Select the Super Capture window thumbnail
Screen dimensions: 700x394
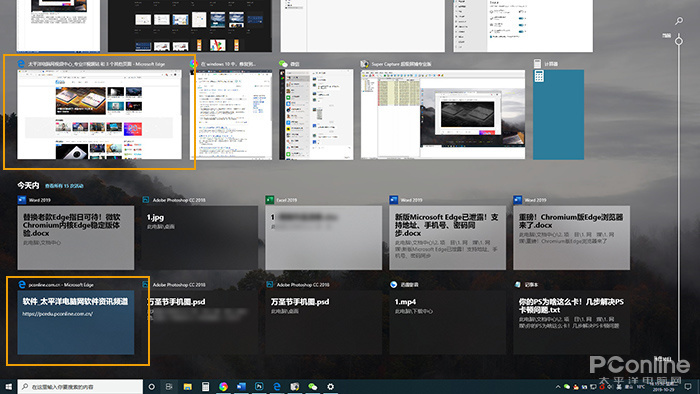(443, 114)
